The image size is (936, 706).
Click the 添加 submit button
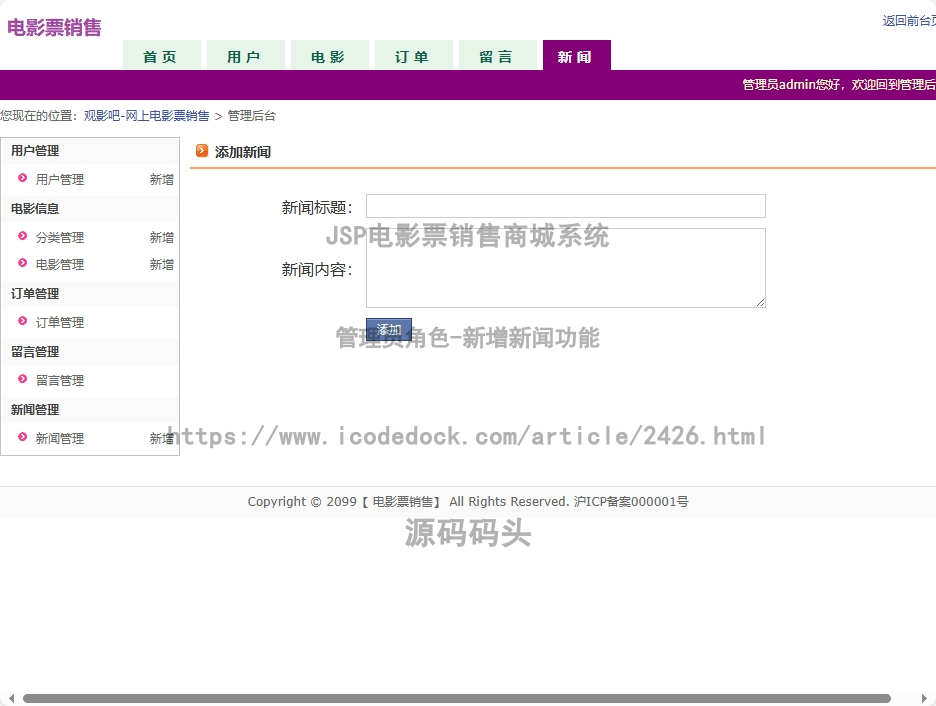[x=389, y=329]
